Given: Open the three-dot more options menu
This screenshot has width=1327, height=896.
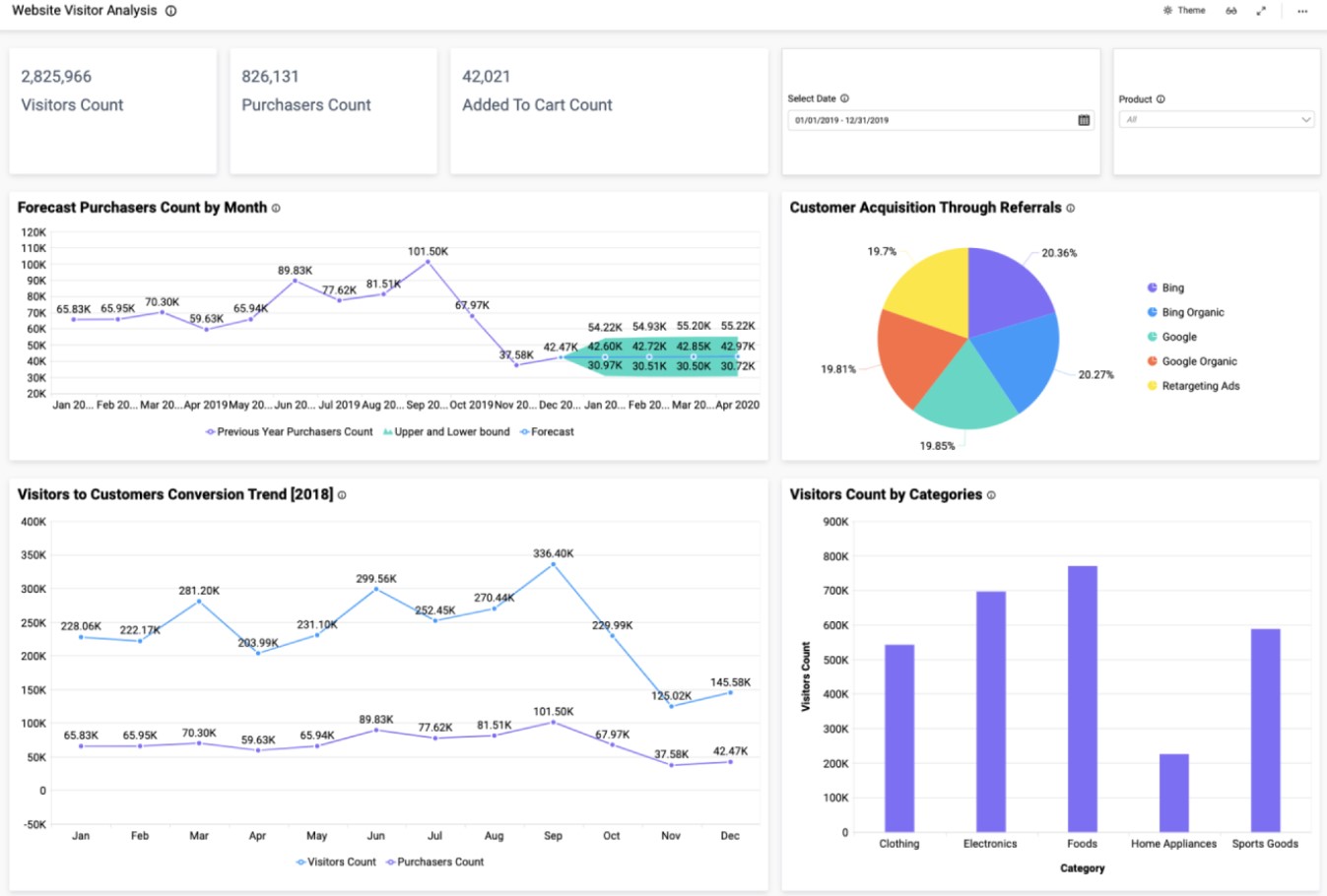Looking at the screenshot, I should (x=1302, y=11).
